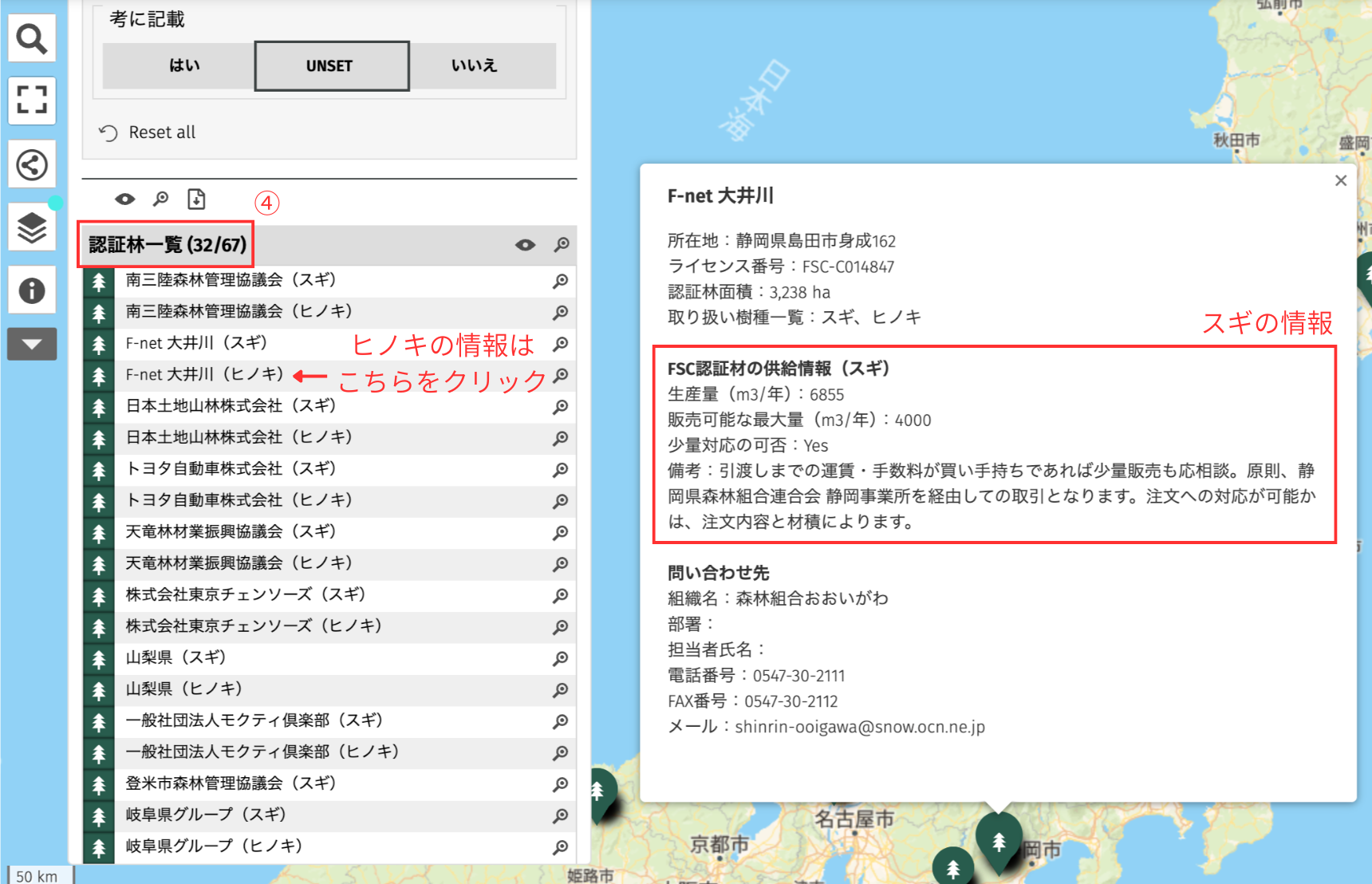Toggle visibility eye in 認証林一覧 header

point(525,245)
